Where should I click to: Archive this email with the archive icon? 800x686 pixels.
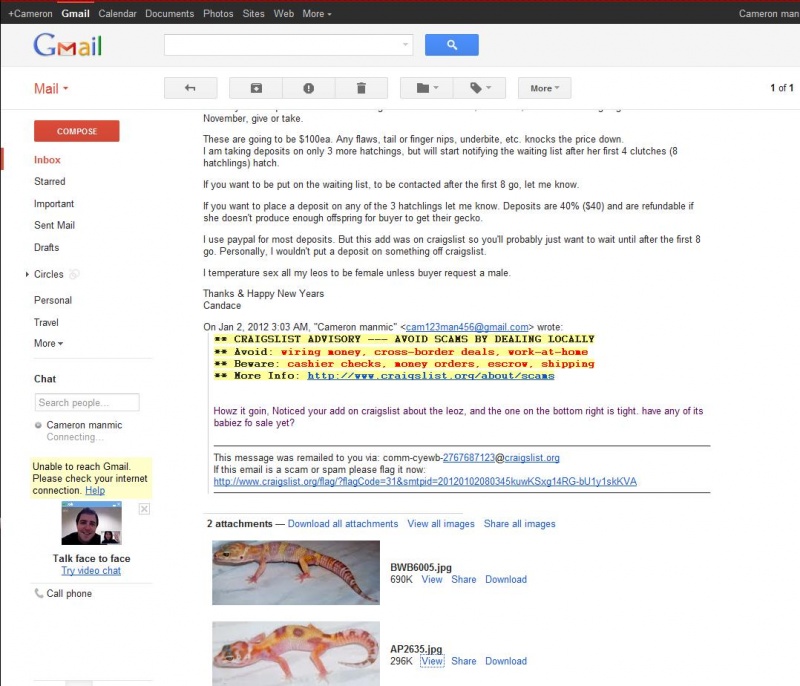pos(256,88)
